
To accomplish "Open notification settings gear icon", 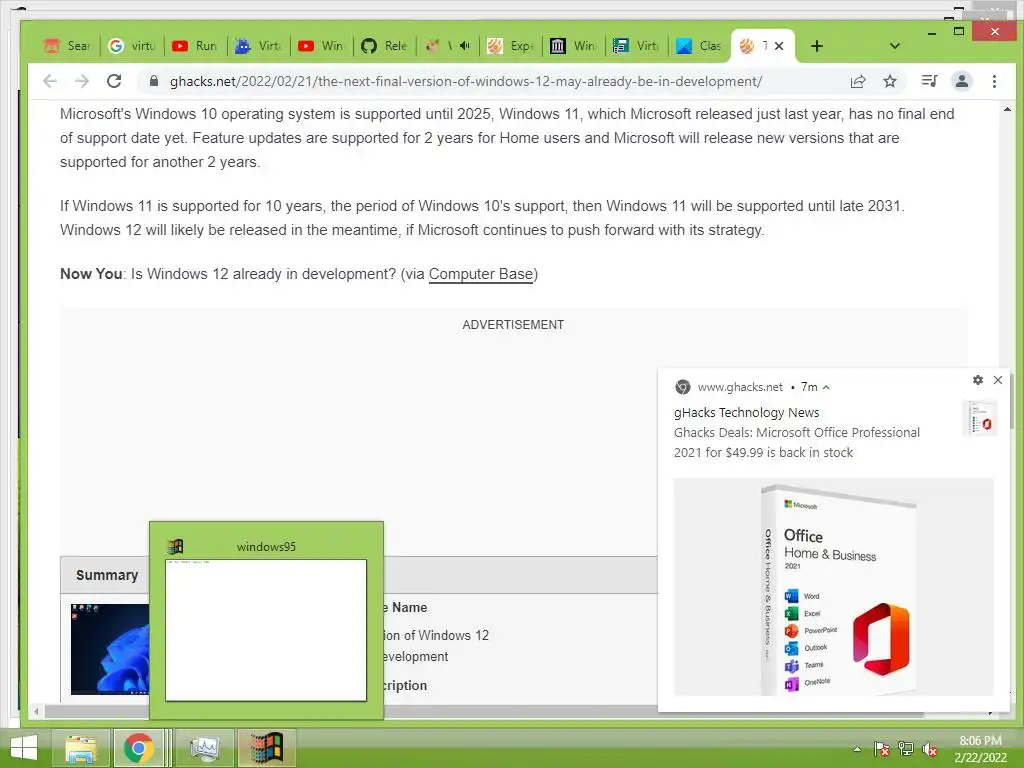I will [978, 380].
